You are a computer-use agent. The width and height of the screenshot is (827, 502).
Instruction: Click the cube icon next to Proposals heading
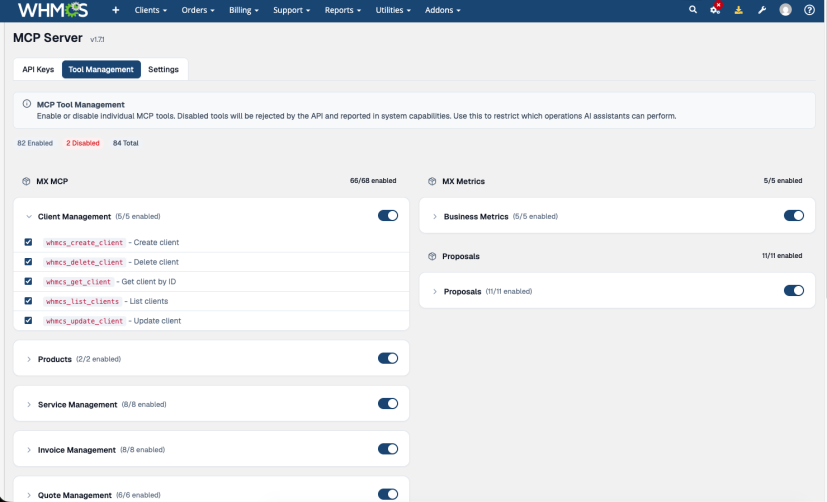[432, 256]
